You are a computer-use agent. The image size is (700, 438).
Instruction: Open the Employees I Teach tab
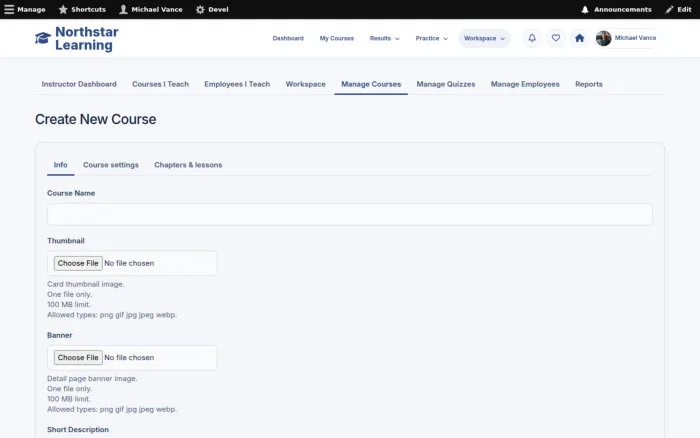click(237, 84)
